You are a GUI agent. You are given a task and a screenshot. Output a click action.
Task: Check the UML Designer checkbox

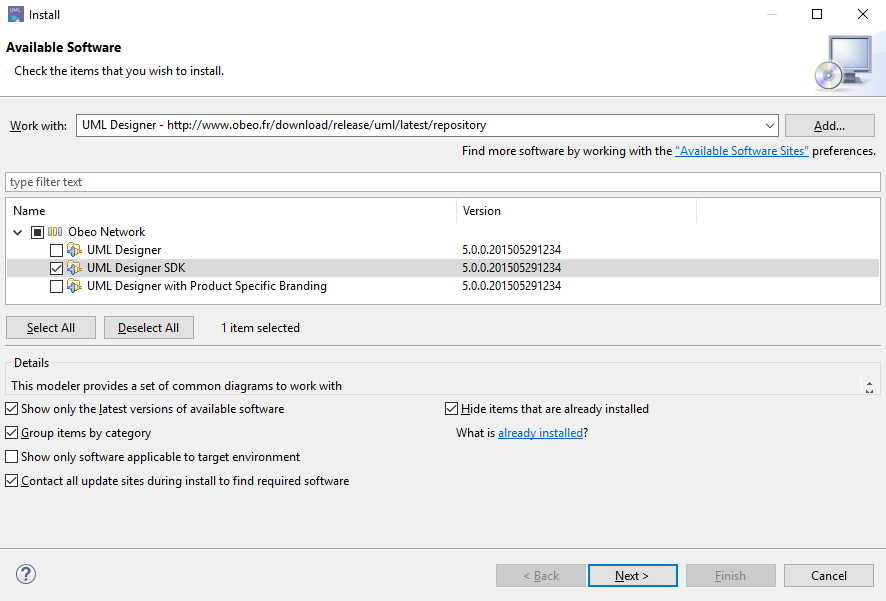coord(57,249)
